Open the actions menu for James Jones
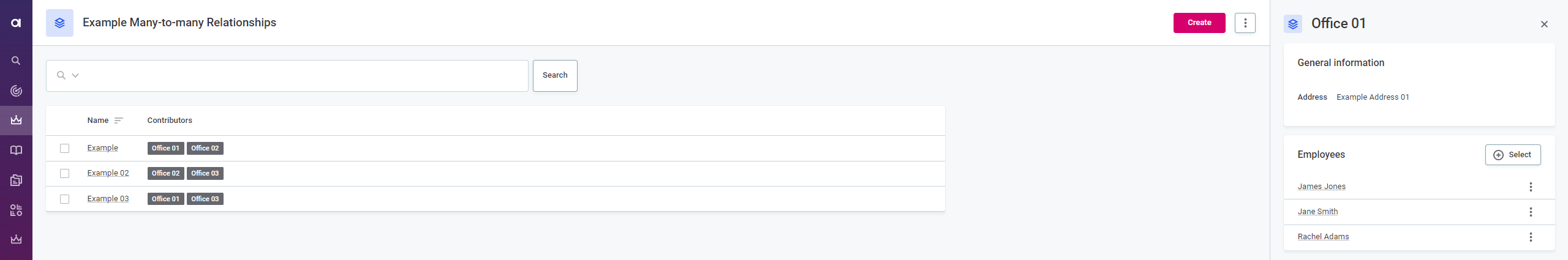This screenshot has height=260, width=1568. pyautogui.click(x=1530, y=187)
